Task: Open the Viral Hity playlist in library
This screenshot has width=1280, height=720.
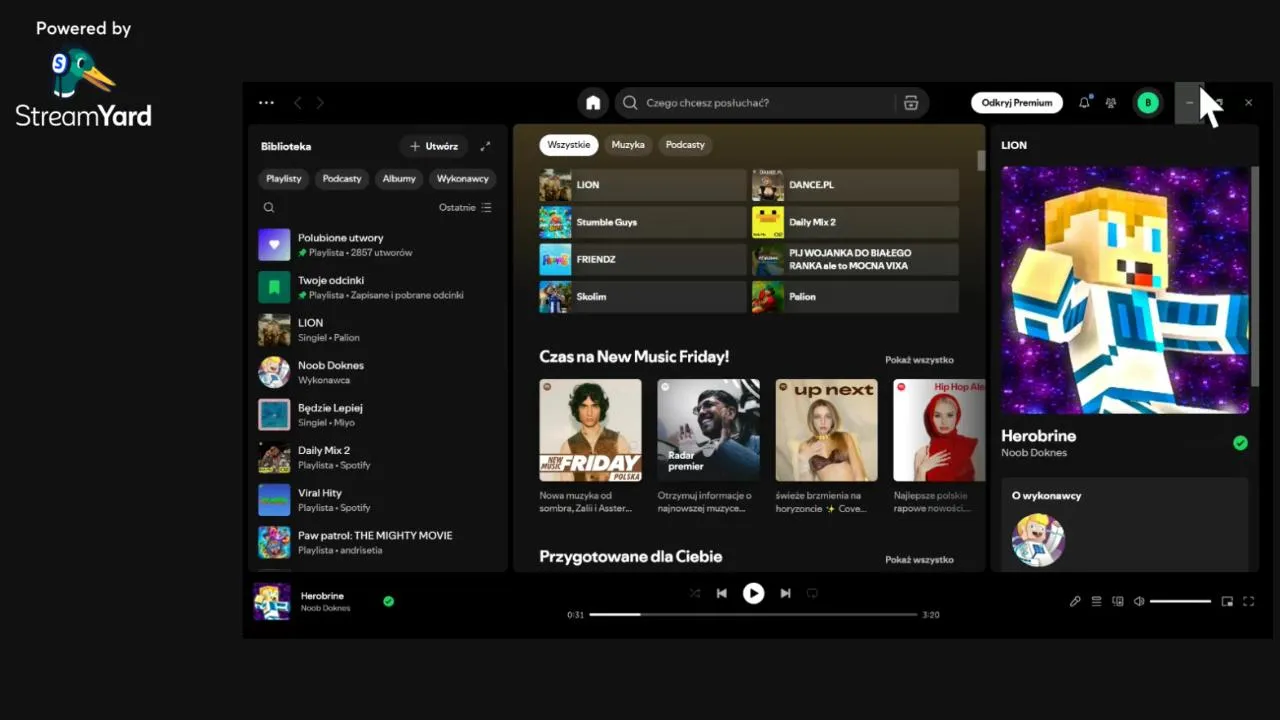Action: [378, 500]
